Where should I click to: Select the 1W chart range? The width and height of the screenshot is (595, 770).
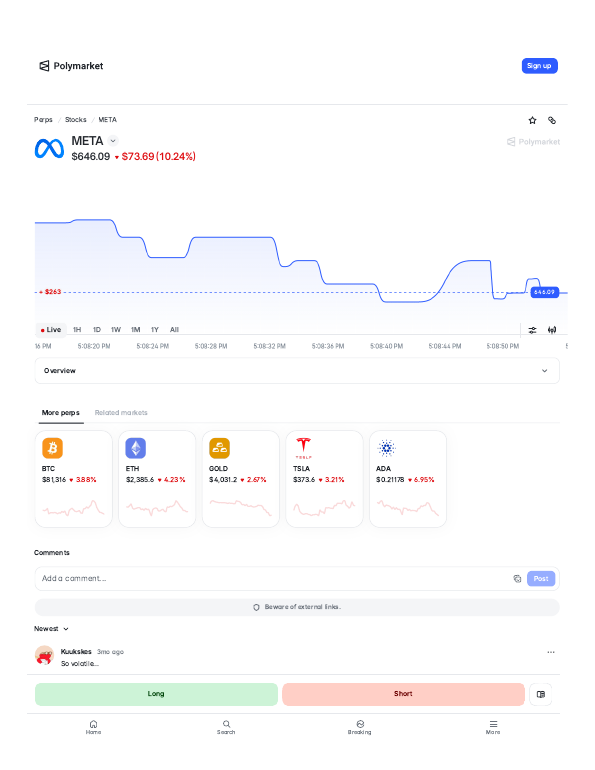pyautogui.click(x=116, y=330)
